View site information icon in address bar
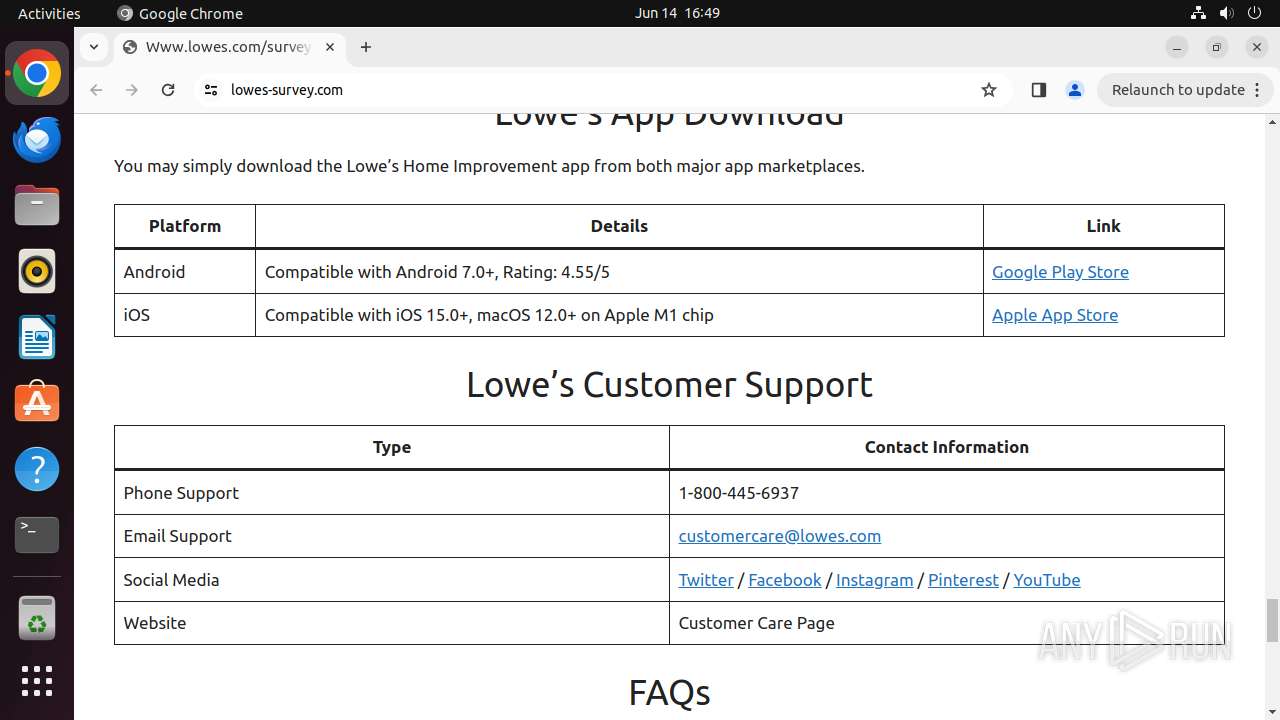This screenshot has height=720, width=1280. tap(210, 90)
